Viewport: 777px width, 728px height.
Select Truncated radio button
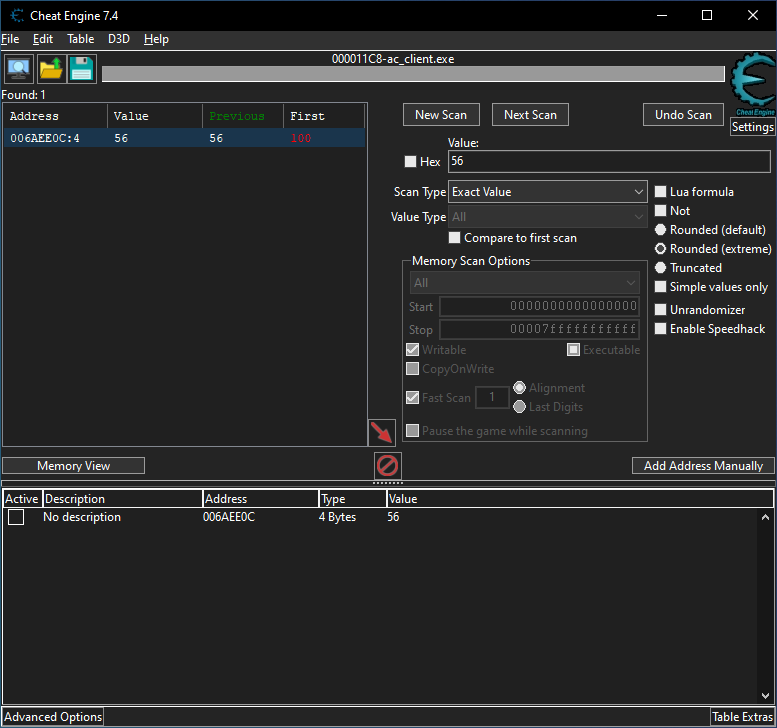point(661,268)
